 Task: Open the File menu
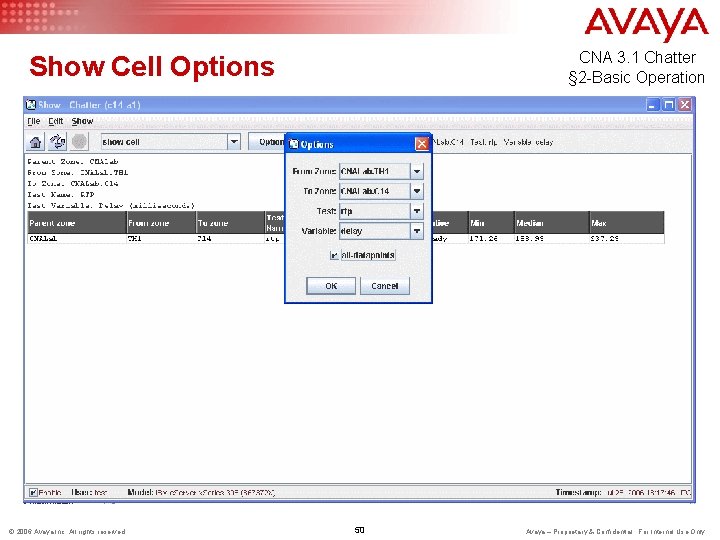[x=34, y=121]
